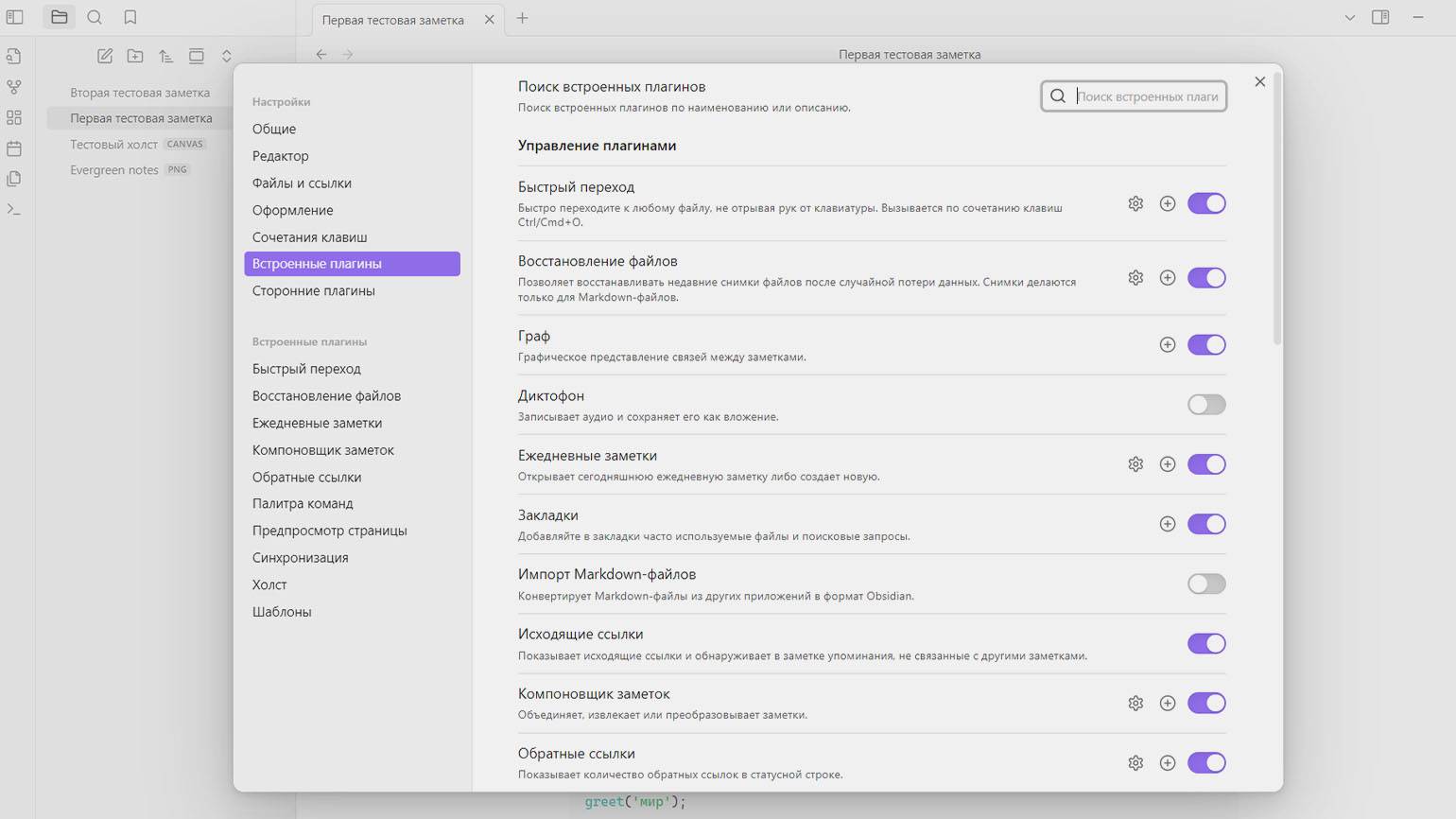The image size is (1456, 819).
Task: Open the search magnifier in sidebar header
Action: point(95,17)
